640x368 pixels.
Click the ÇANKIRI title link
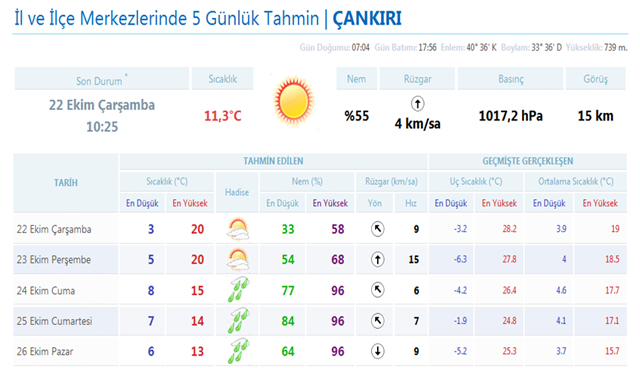coord(367,19)
